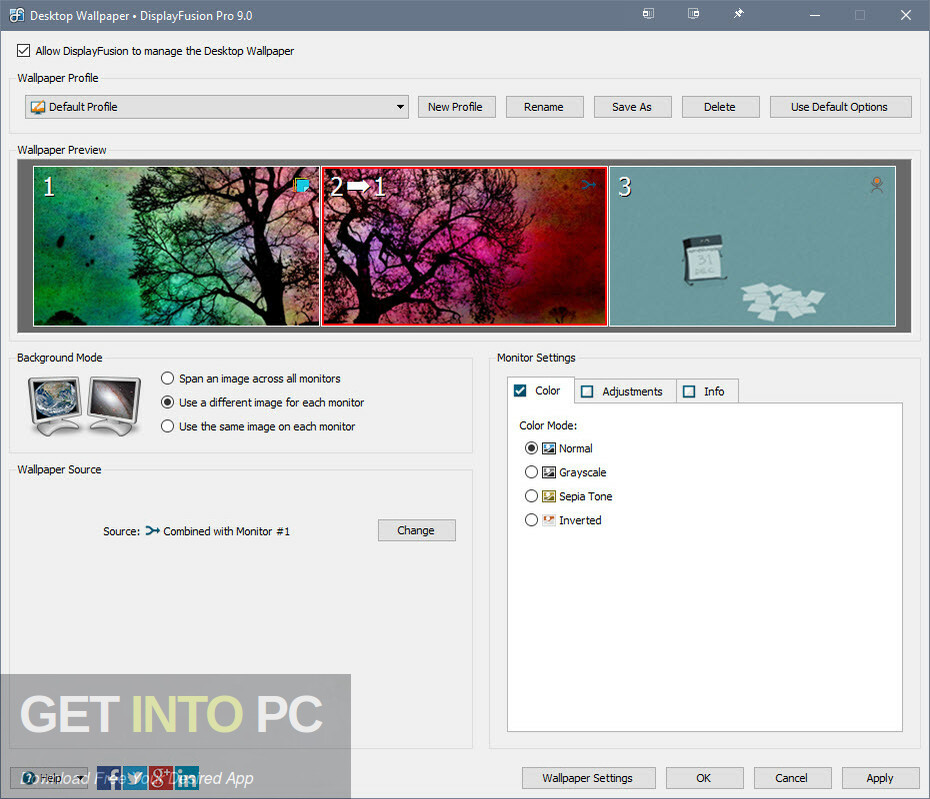Image resolution: width=930 pixels, height=799 pixels.
Task: Choose Inverted color mode radio button
Action: pyautogui.click(x=531, y=520)
